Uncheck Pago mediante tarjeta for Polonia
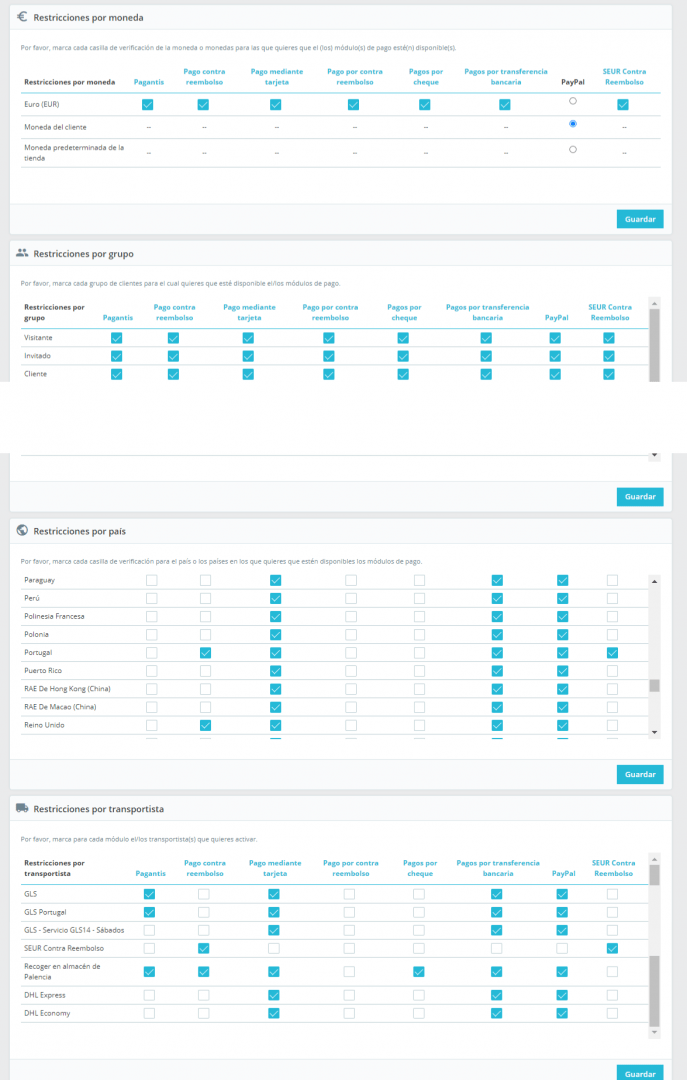 pyautogui.click(x=276, y=634)
